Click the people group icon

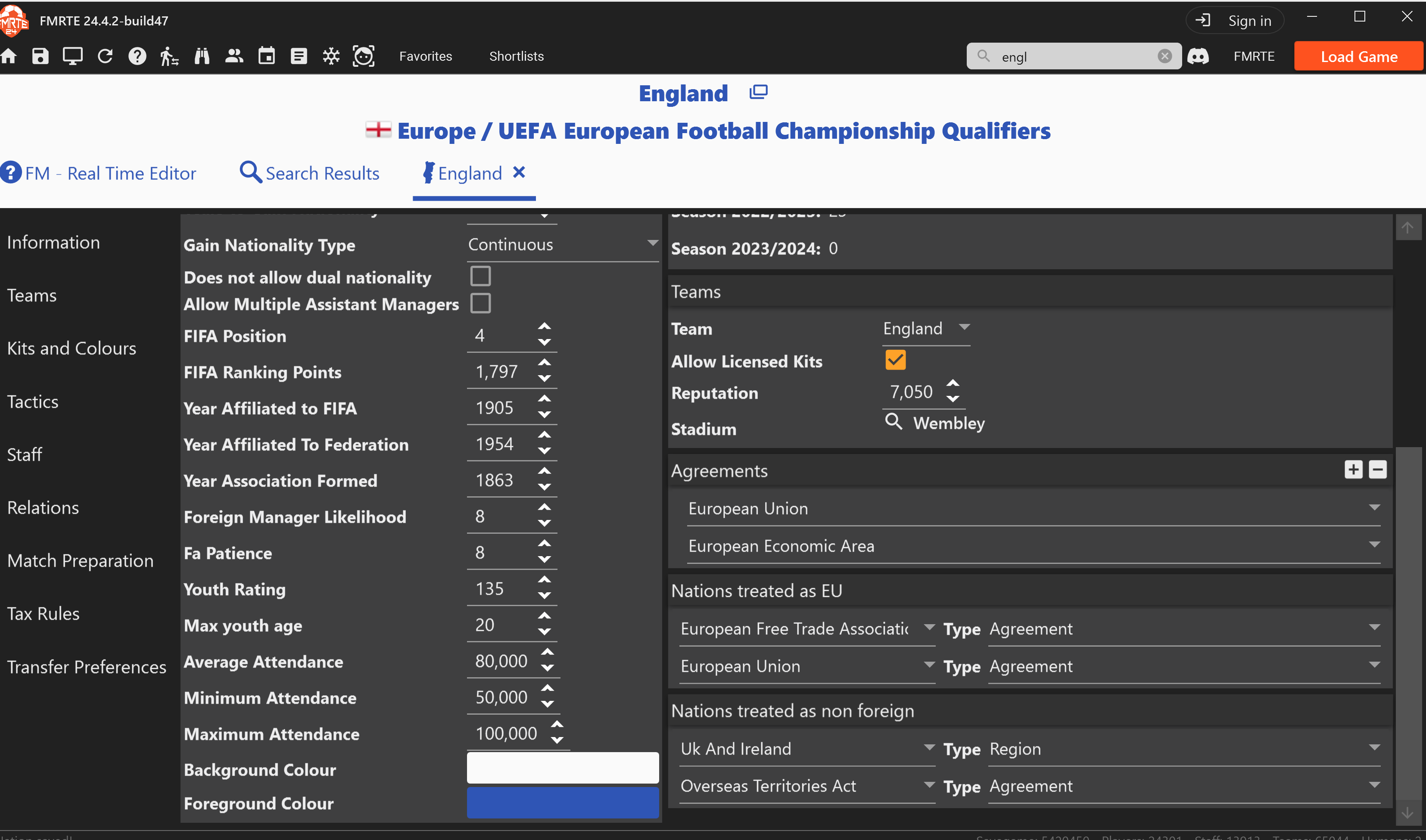click(234, 56)
